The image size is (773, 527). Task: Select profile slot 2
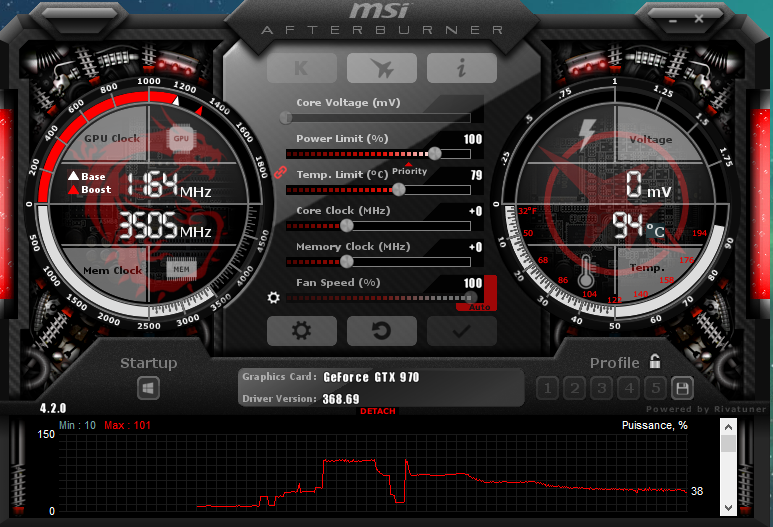(x=574, y=388)
